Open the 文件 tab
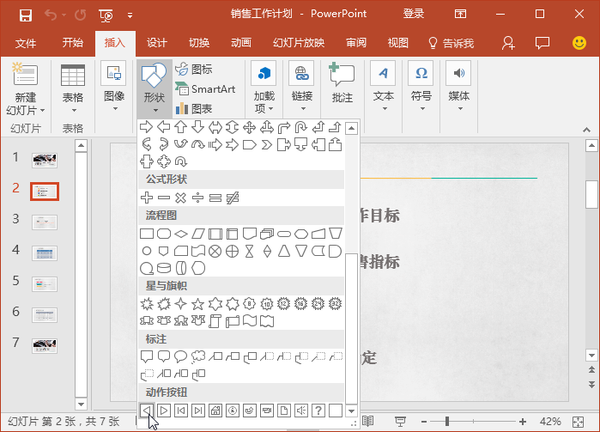600x432 pixels. [x=26, y=43]
